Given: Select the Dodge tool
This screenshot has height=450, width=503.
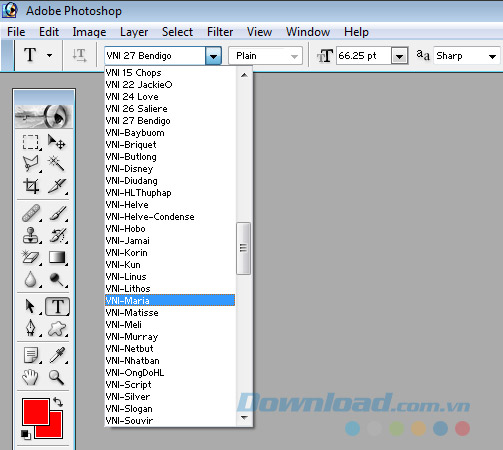Looking at the screenshot, I should pyautogui.click(x=58, y=279).
